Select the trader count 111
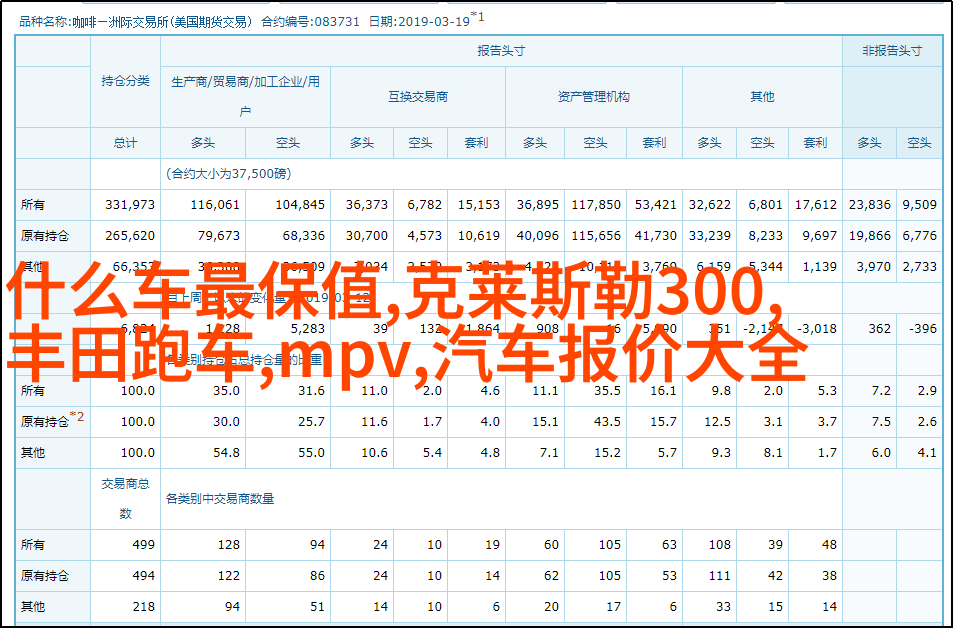953x628 pixels. pos(720,576)
